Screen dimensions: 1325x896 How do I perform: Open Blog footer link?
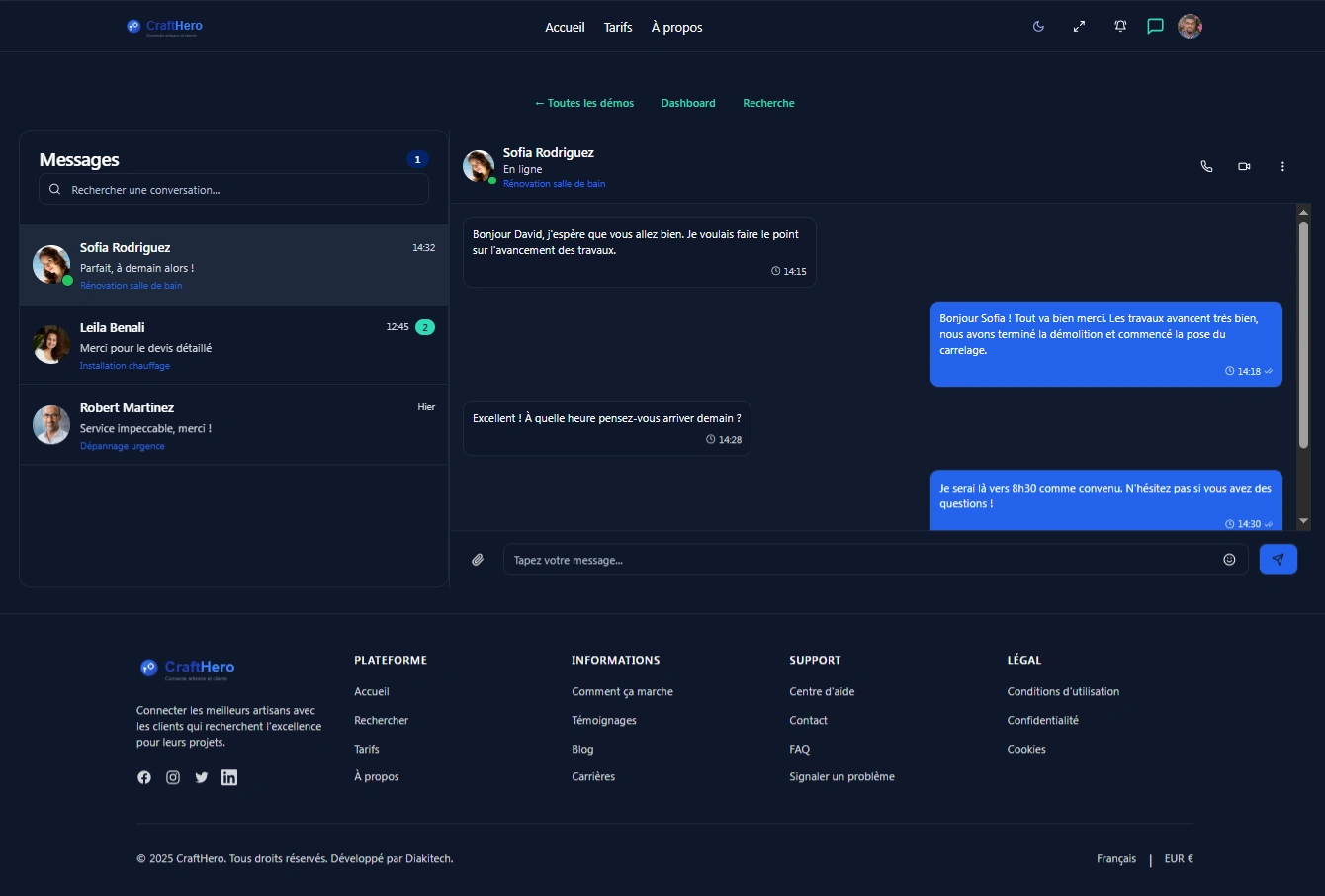582,750
